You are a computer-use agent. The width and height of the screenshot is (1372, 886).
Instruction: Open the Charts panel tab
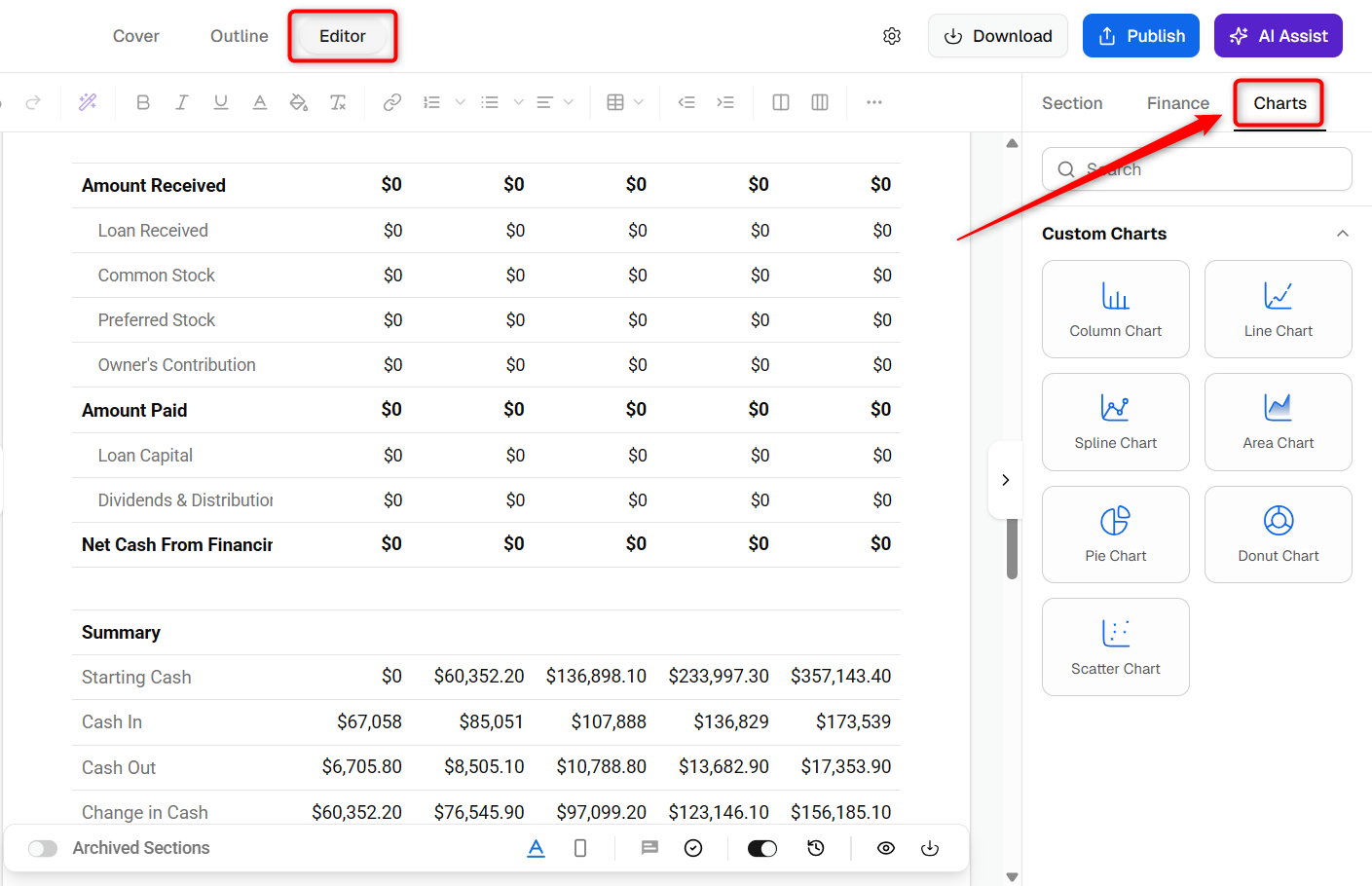tap(1279, 103)
